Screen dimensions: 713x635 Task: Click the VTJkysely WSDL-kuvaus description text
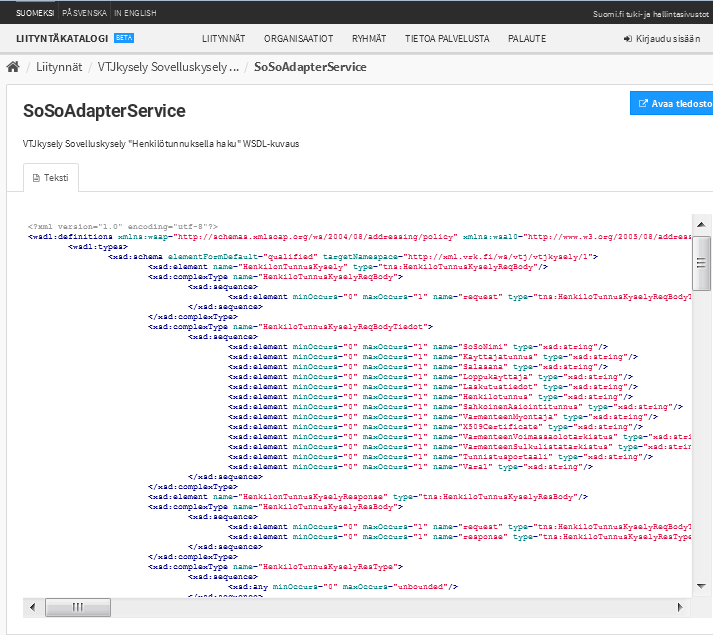tap(161, 144)
